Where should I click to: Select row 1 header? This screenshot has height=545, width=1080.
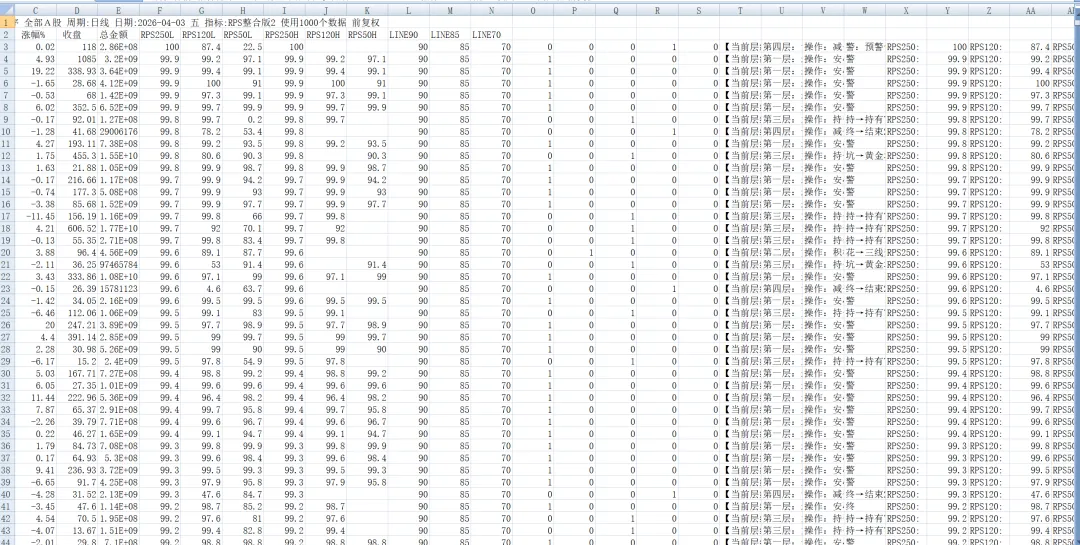pos(7,23)
